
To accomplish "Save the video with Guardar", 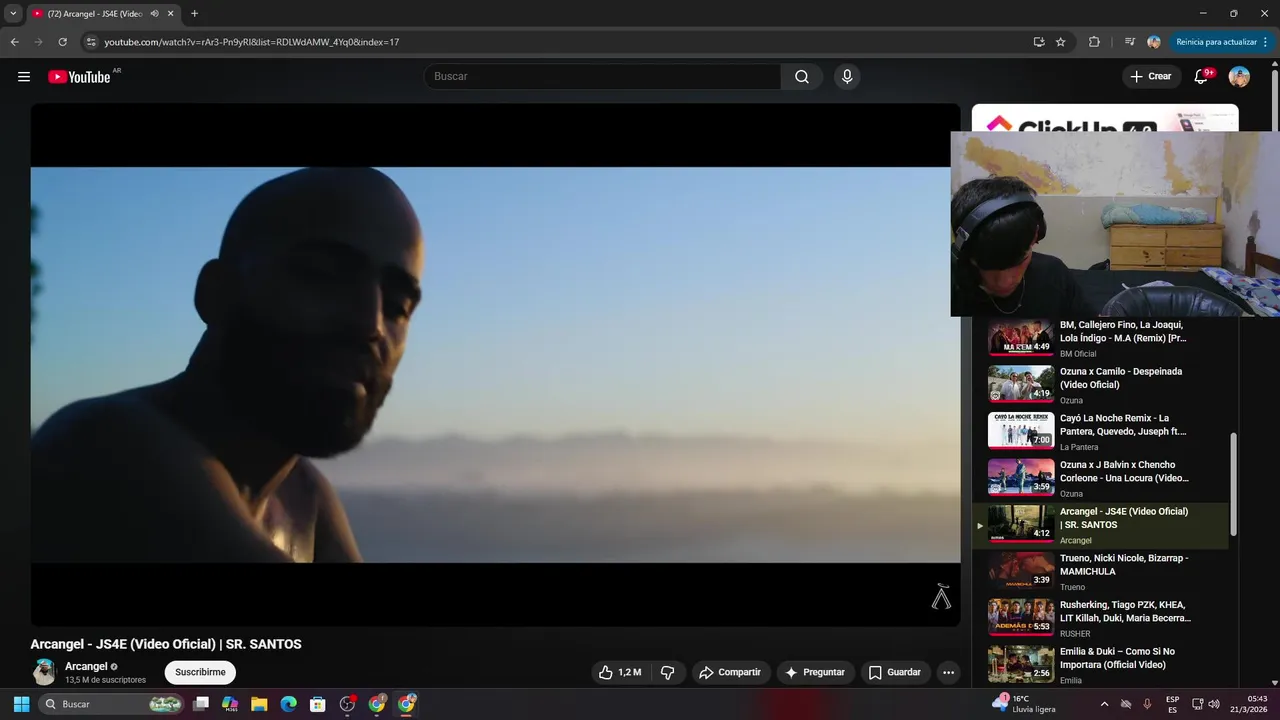I will tap(895, 672).
